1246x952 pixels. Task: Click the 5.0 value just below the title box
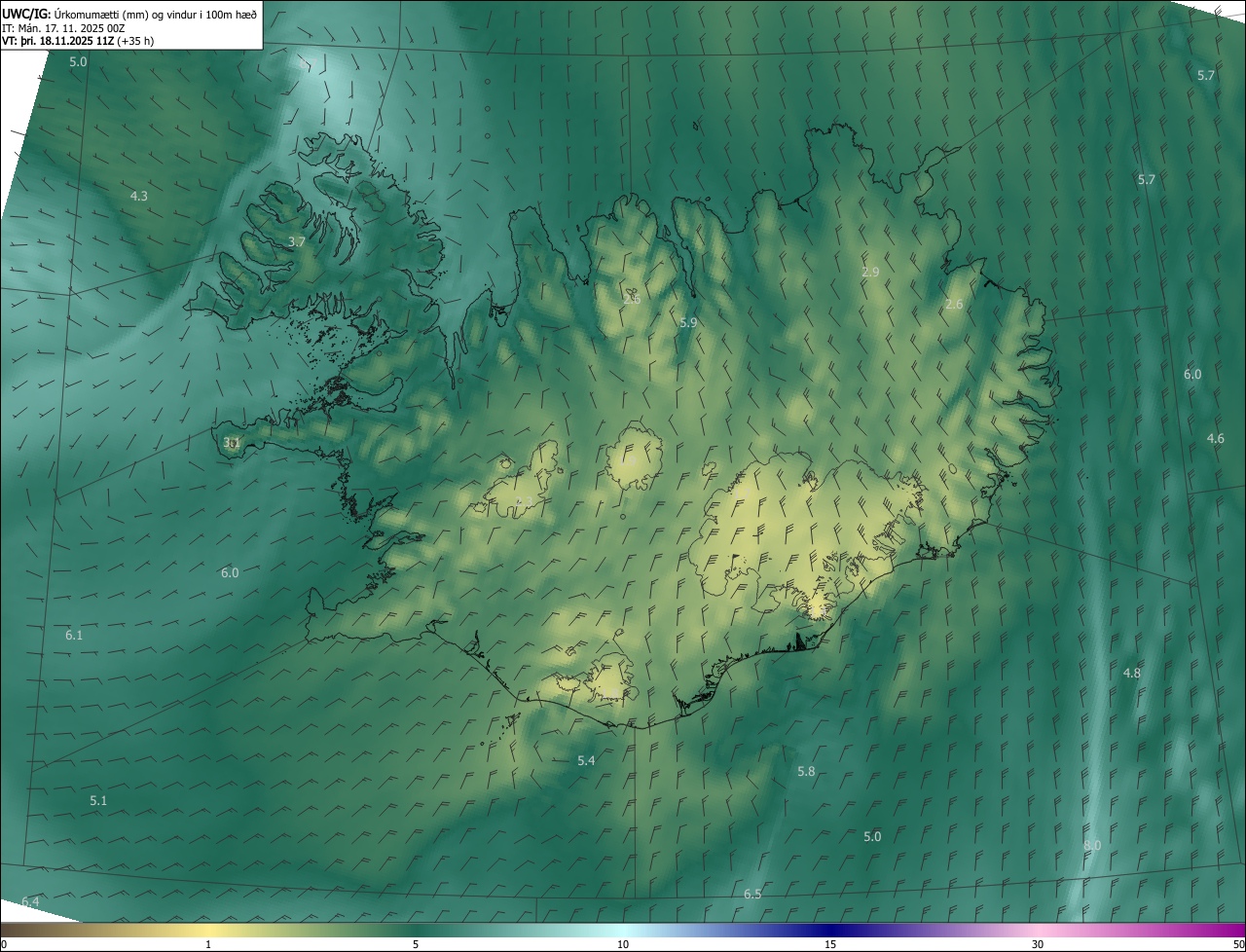[78, 61]
